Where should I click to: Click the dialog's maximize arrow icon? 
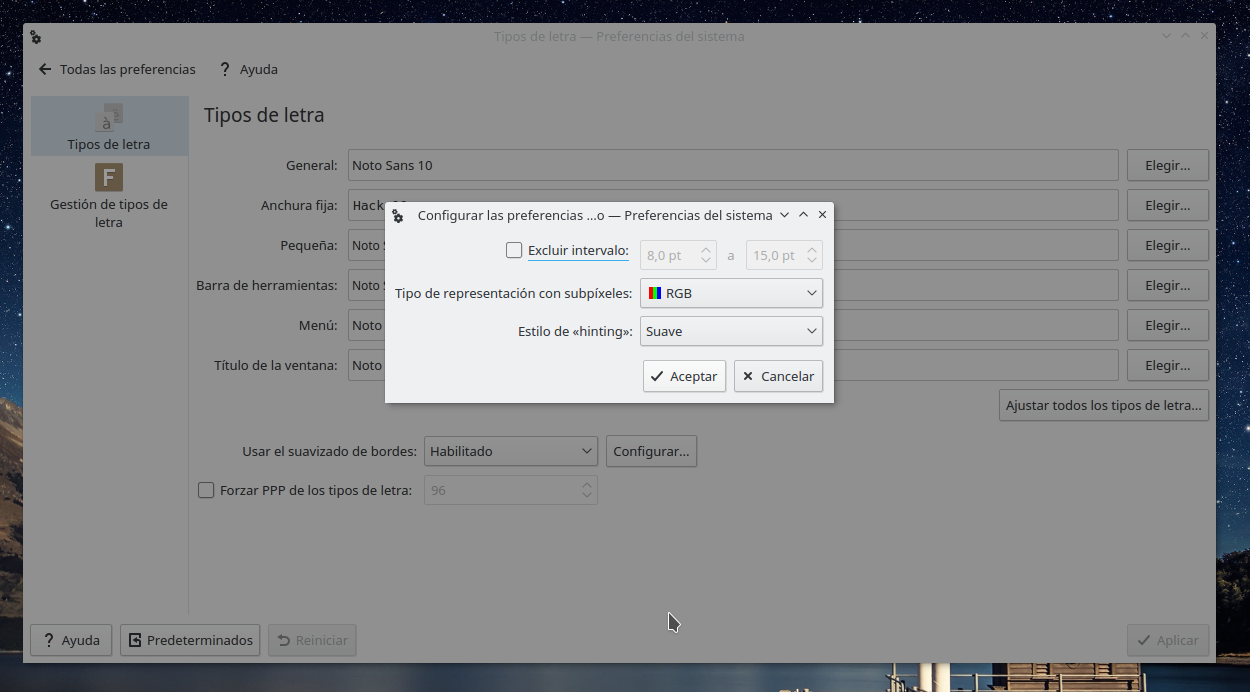pyautogui.click(x=803, y=215)
